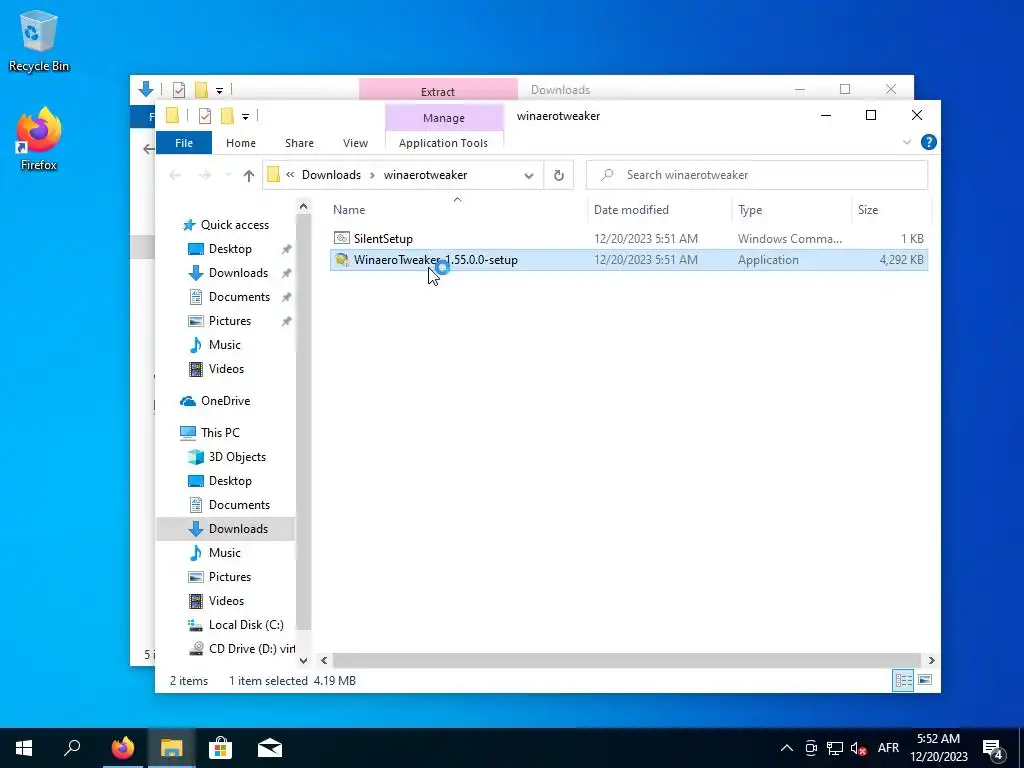The height and width of the screenshot is (768, 1024).
Task: Open the Windows Start menu
Action: tap(24, 748)
